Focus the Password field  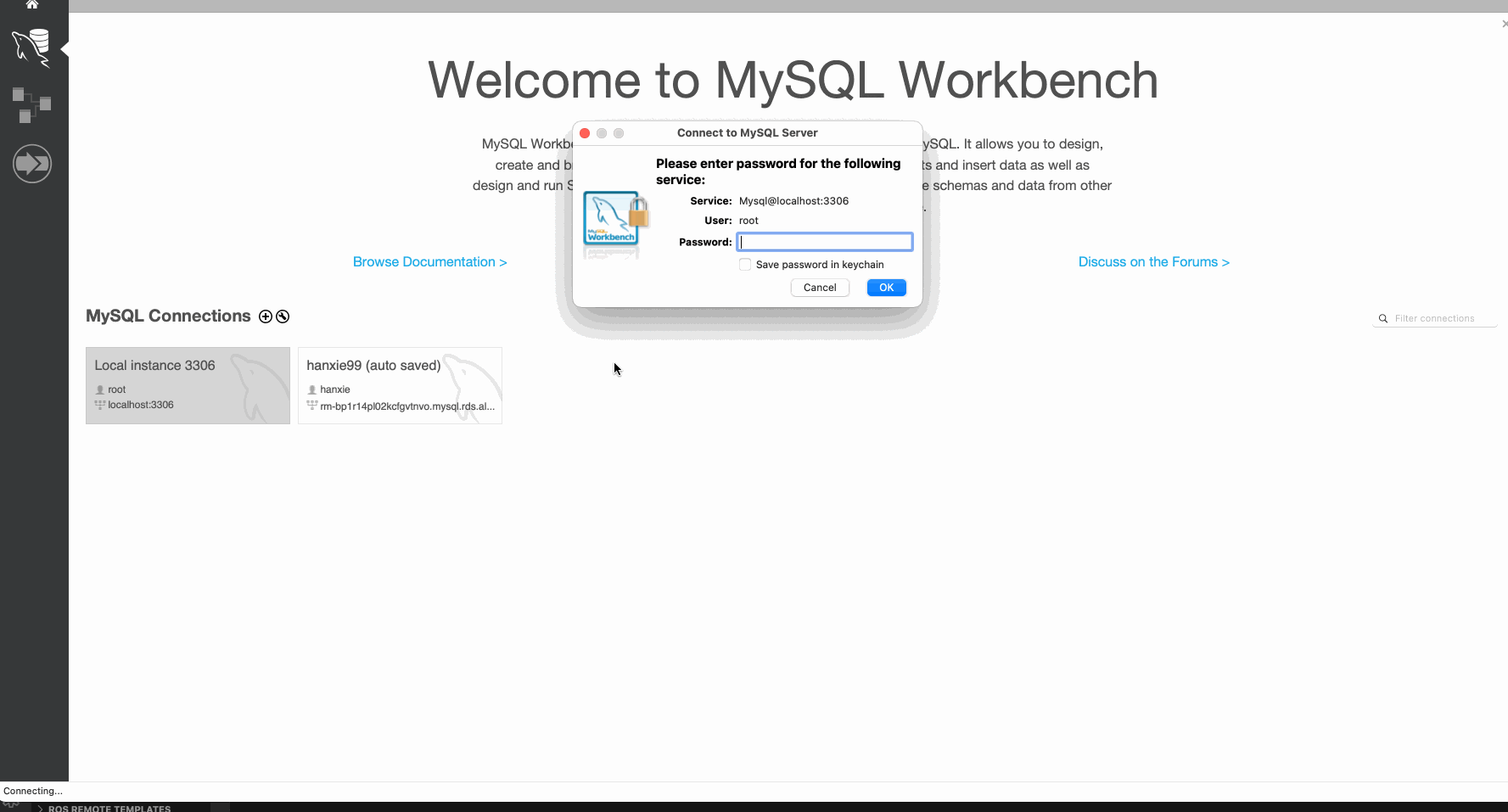click(x=825, y=242)
